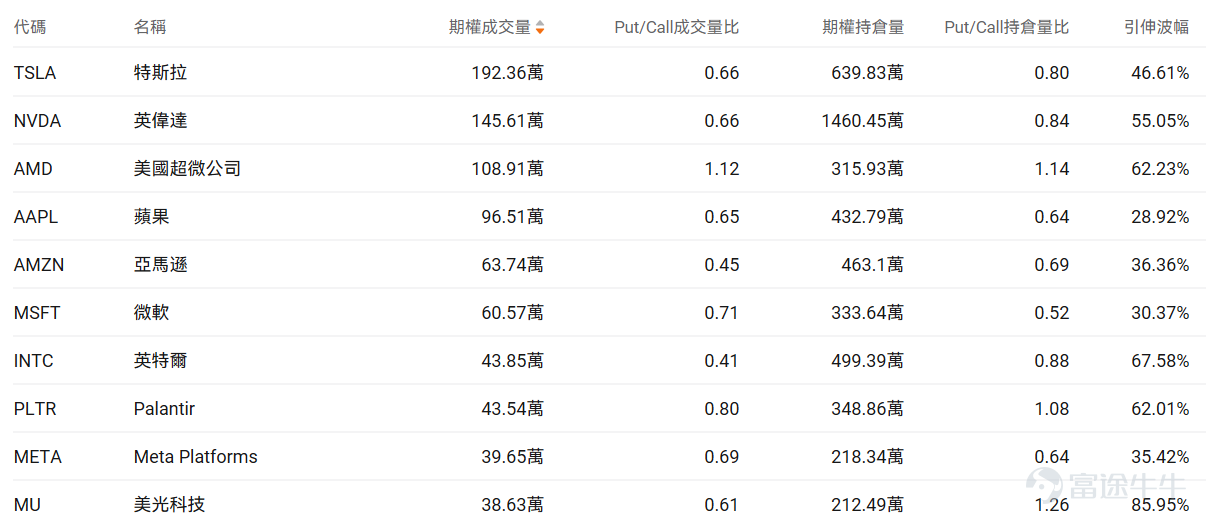This screenshot has height=522, width=1206.
Task: Sort by 期權成交量 arrow icon
Action: [x=540, y=28]
